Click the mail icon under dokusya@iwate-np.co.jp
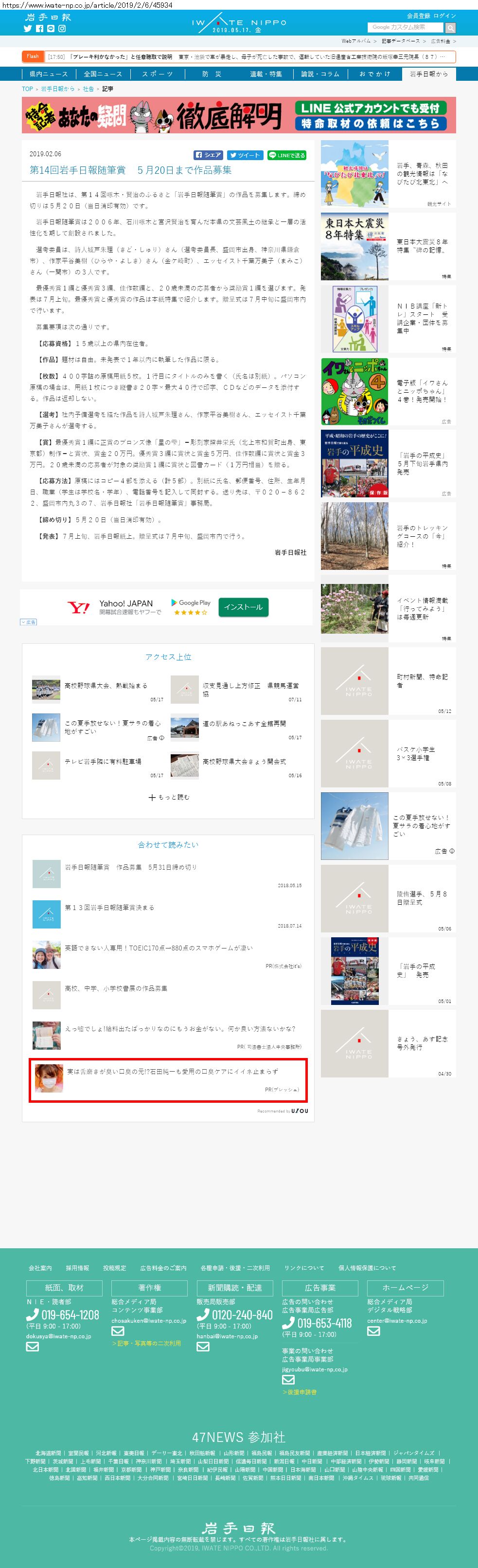478x1568 pixels. click(32, 1347)
